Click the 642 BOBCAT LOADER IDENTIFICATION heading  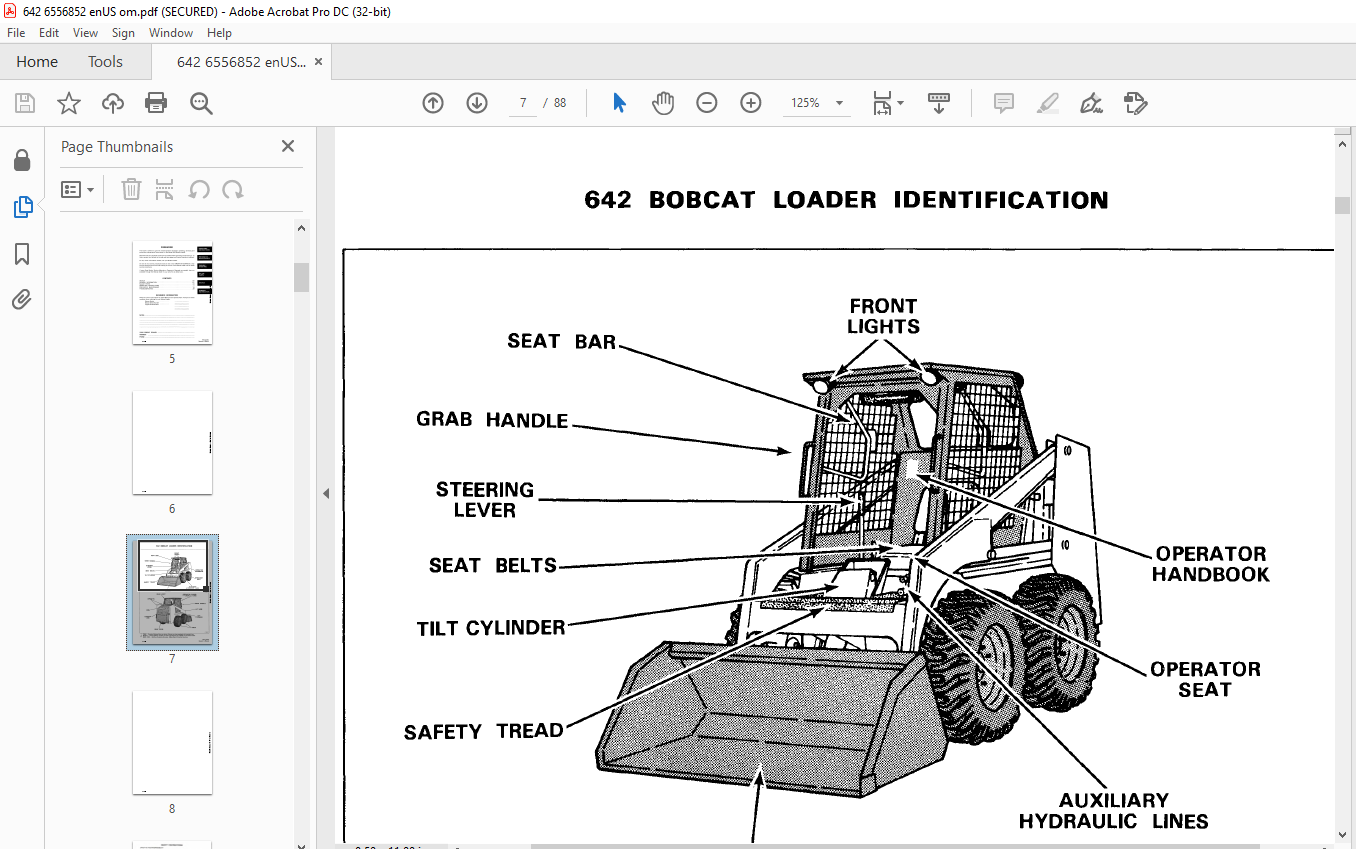[846, 200]
